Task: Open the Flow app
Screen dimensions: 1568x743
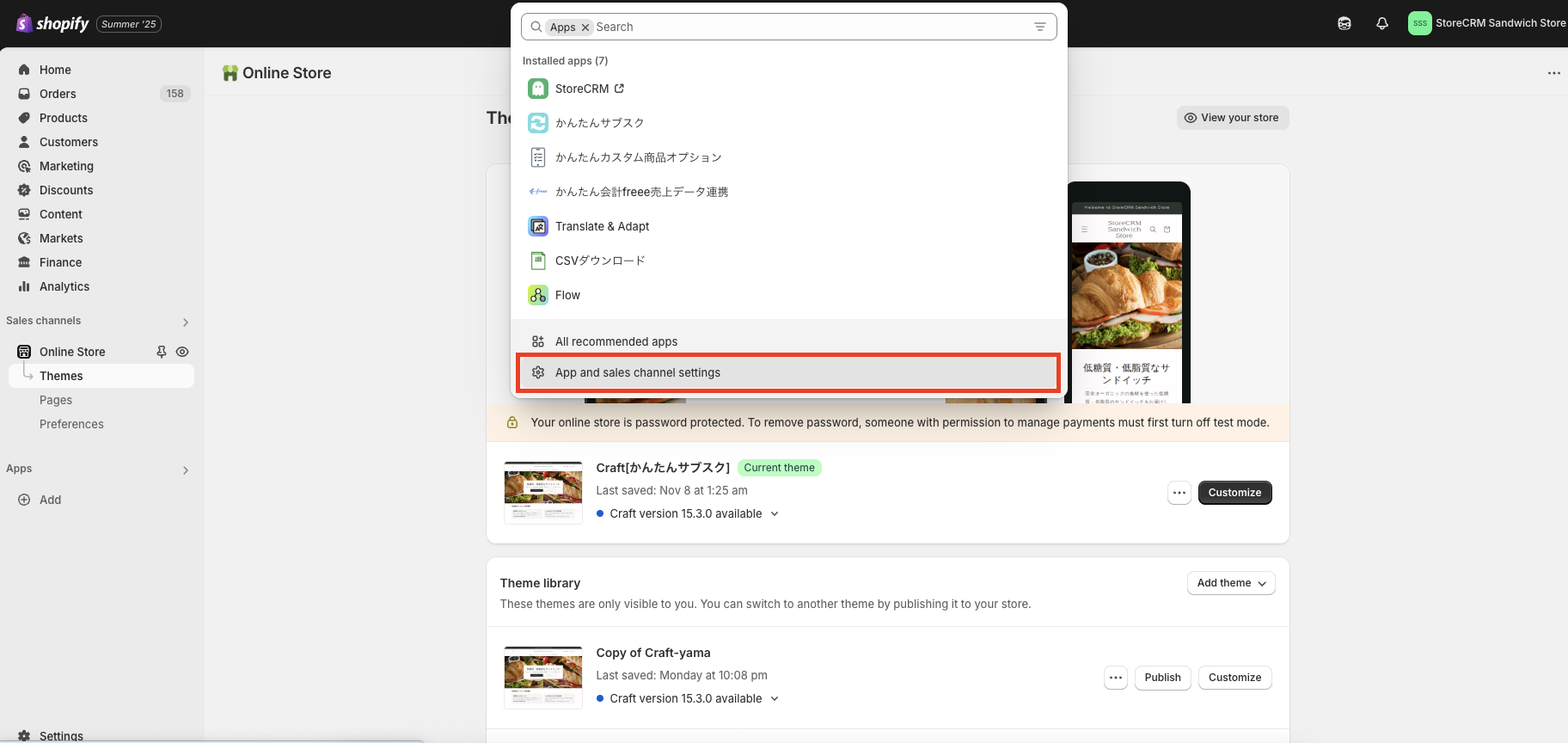Action: pos(789,295)
